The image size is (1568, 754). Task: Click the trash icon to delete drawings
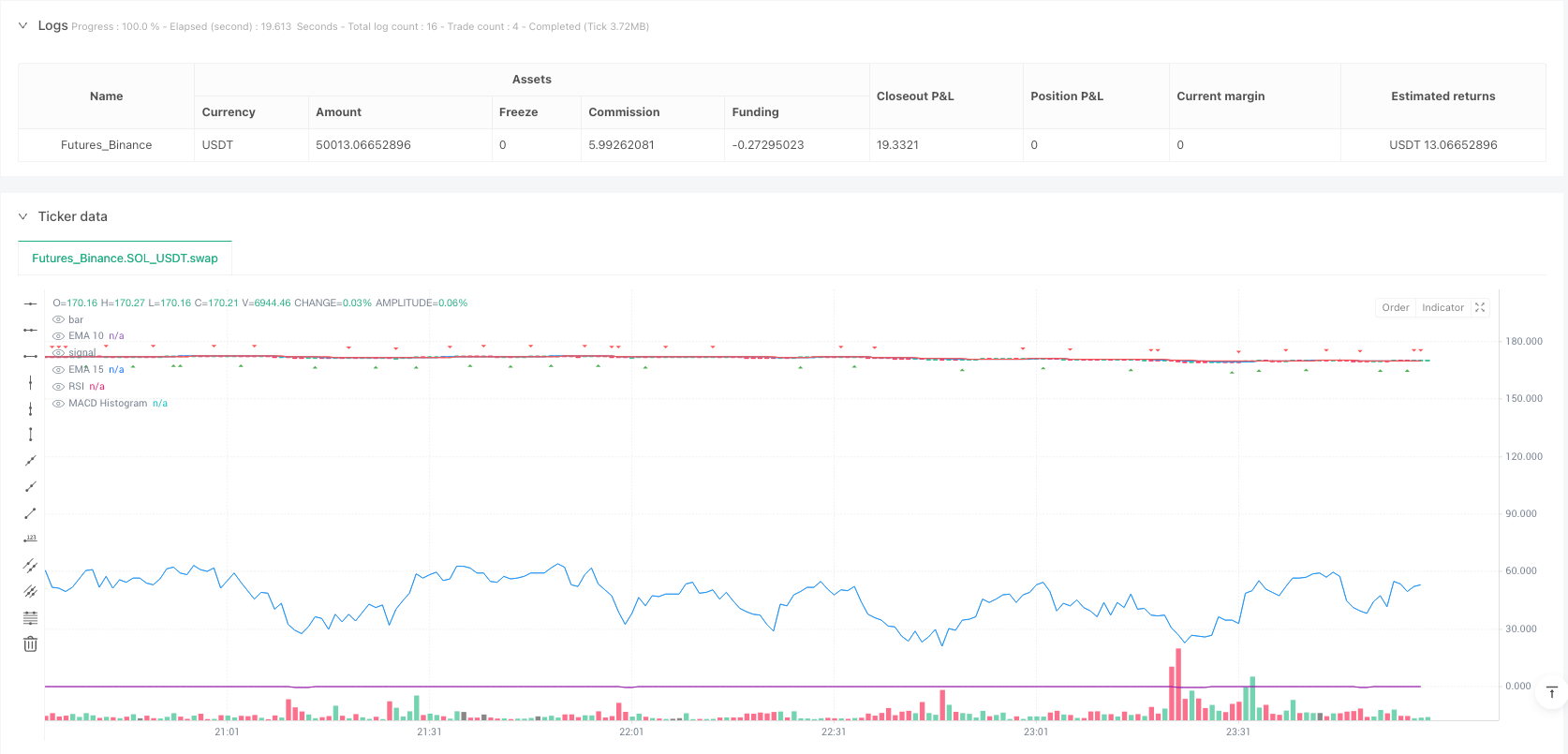tap(30, 643)
